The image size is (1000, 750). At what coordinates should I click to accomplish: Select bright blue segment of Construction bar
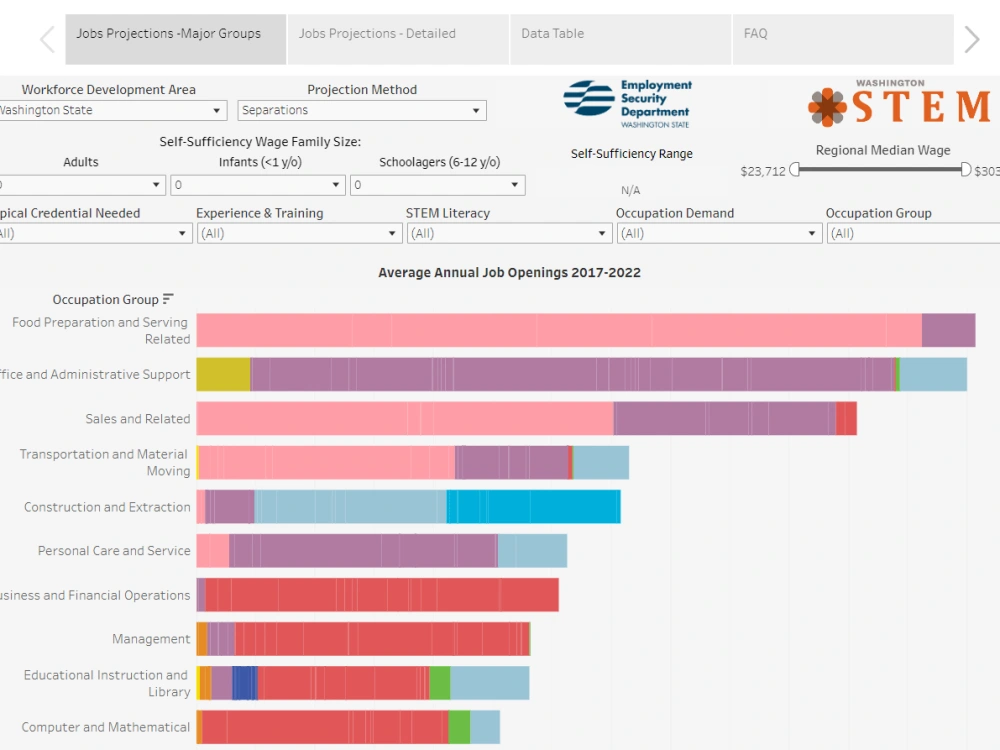pyautogui.click(x=533, y=506)
